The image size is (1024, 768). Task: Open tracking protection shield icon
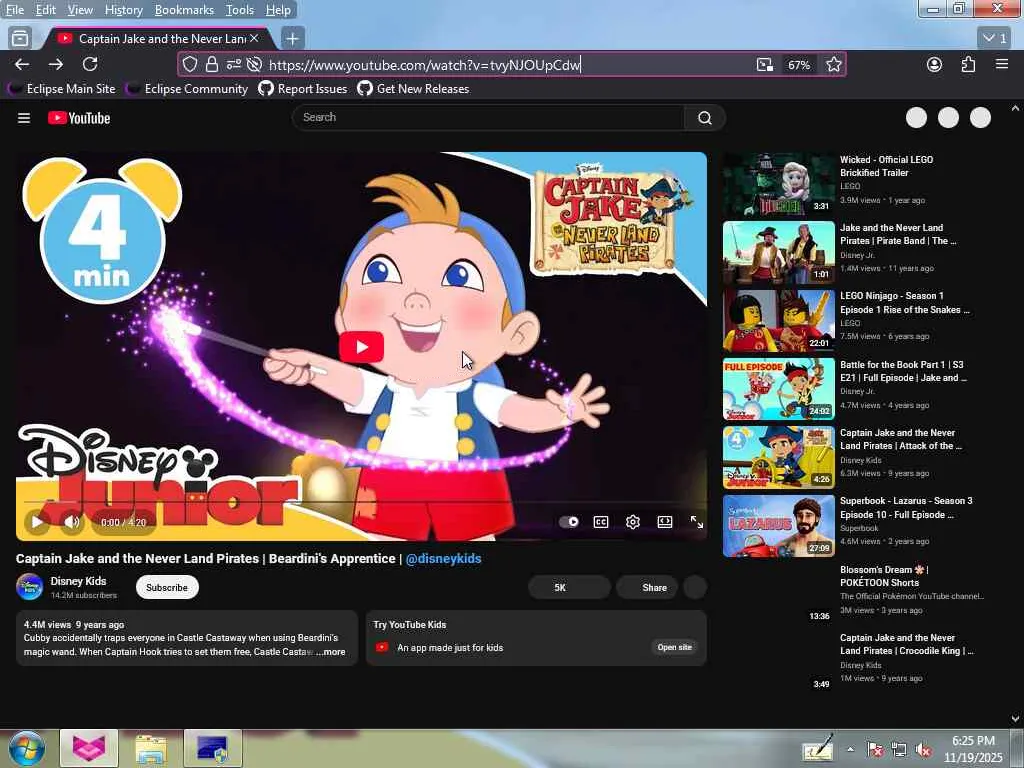click(189, 65)
